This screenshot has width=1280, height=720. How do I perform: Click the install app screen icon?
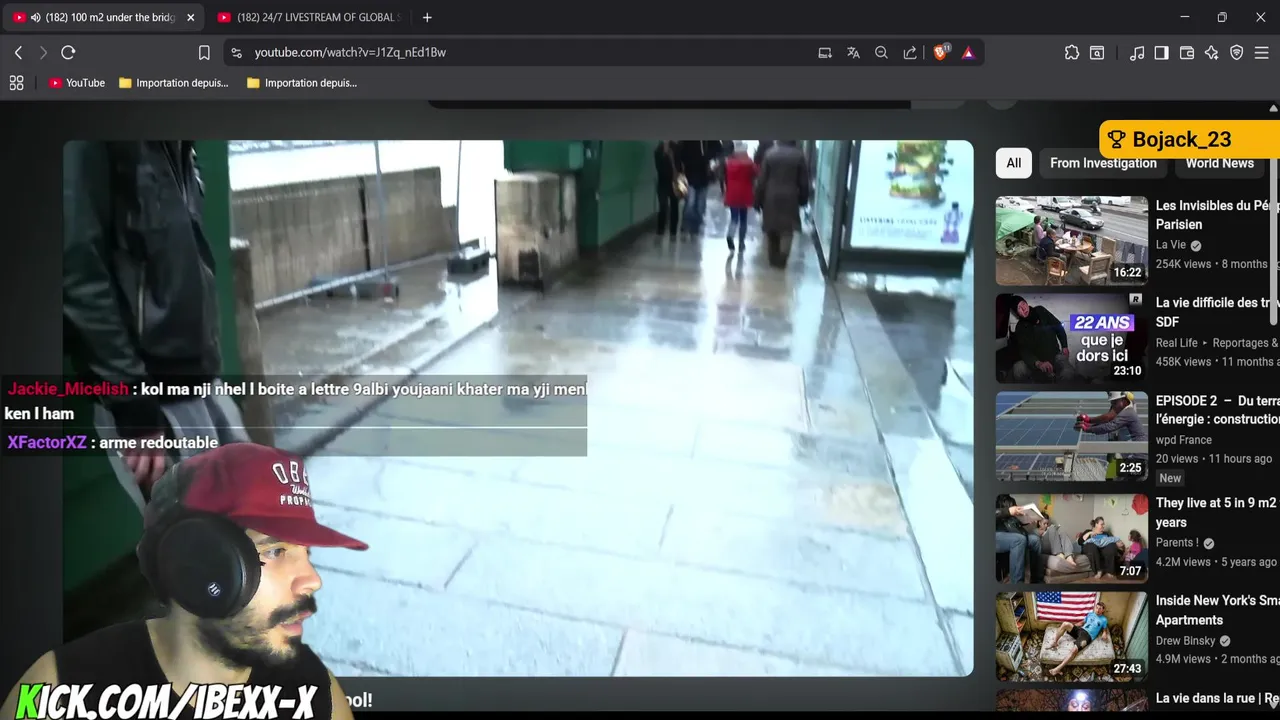[x=825, y=53]
